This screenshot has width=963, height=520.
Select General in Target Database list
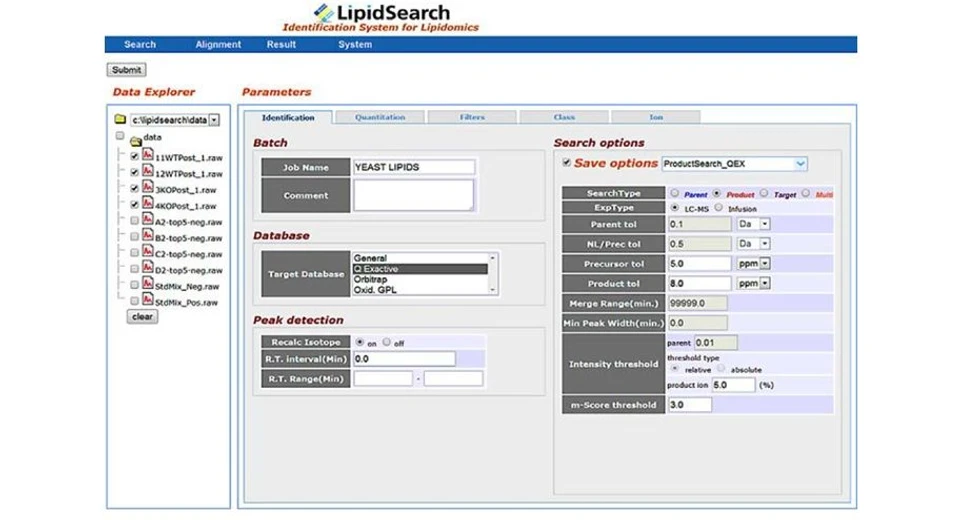pos(421,258)
